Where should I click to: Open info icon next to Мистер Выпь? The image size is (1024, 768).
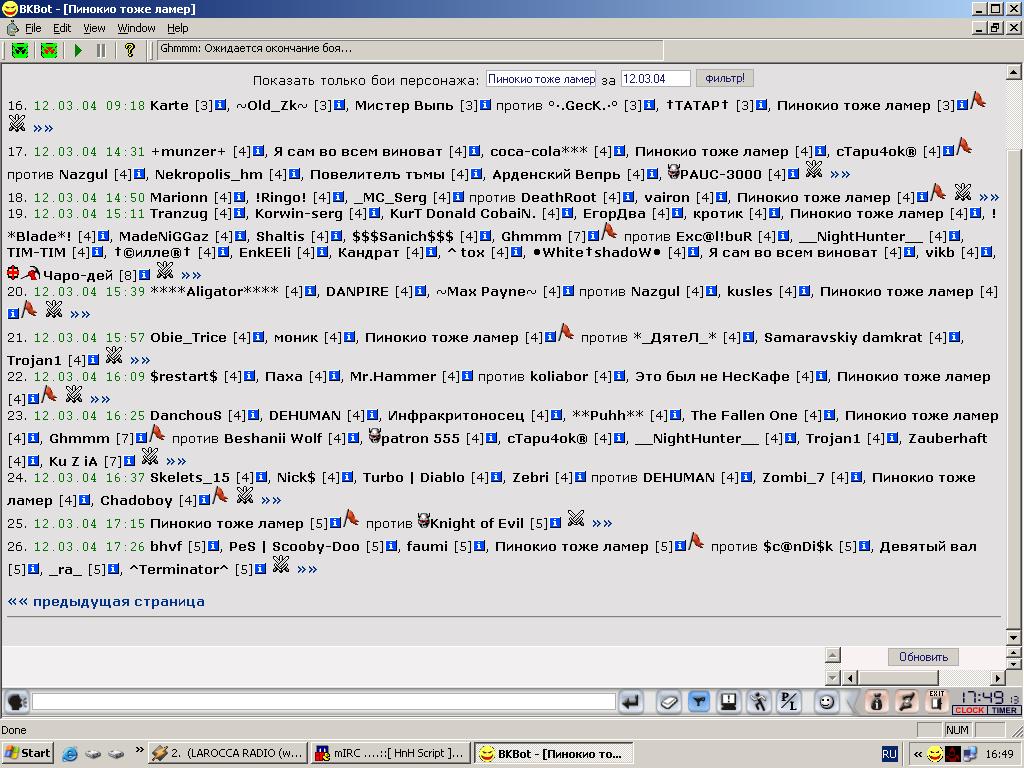485,105
